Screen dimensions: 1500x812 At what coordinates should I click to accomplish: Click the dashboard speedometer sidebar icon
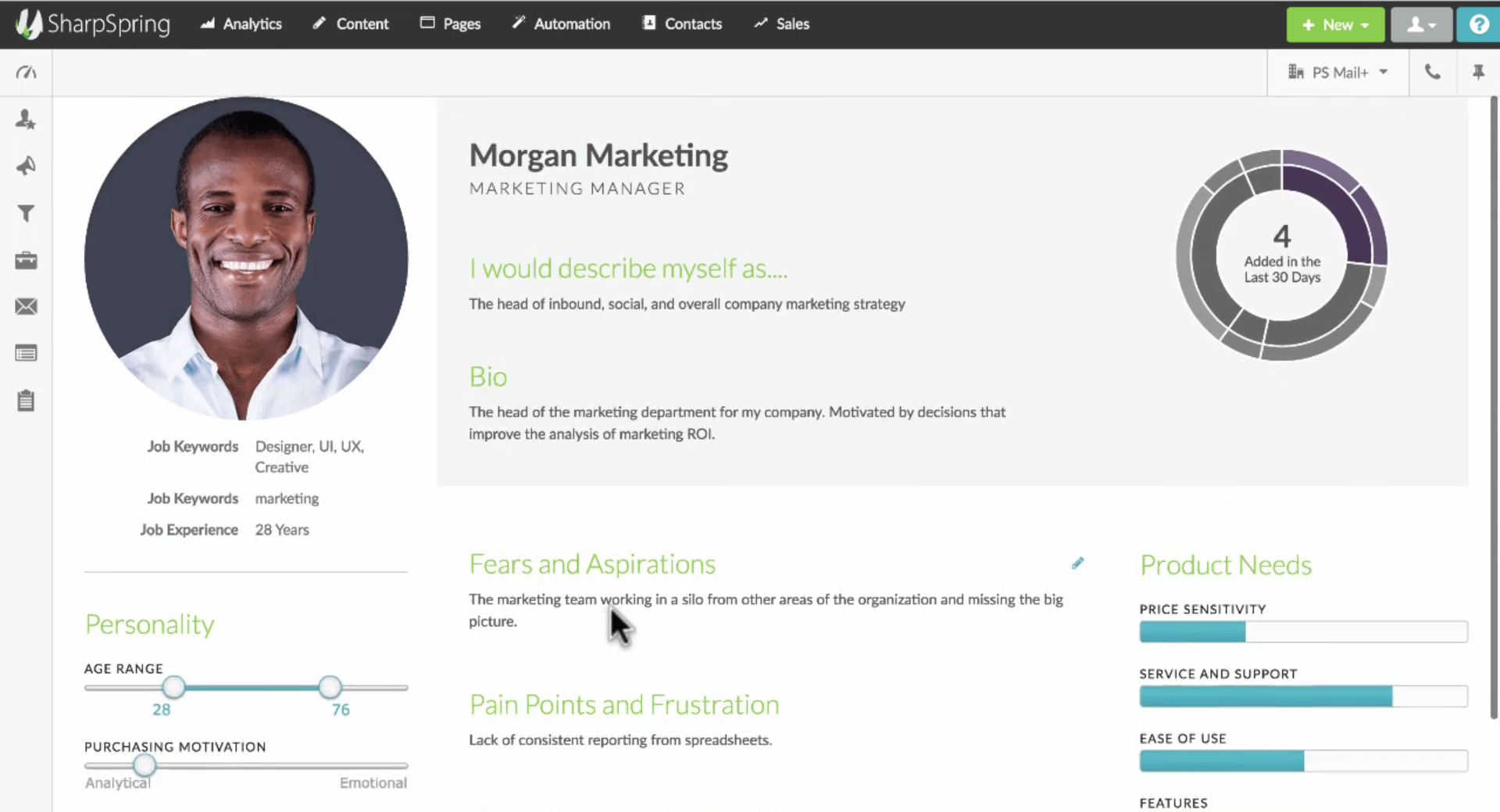click(x=26, y=73)
